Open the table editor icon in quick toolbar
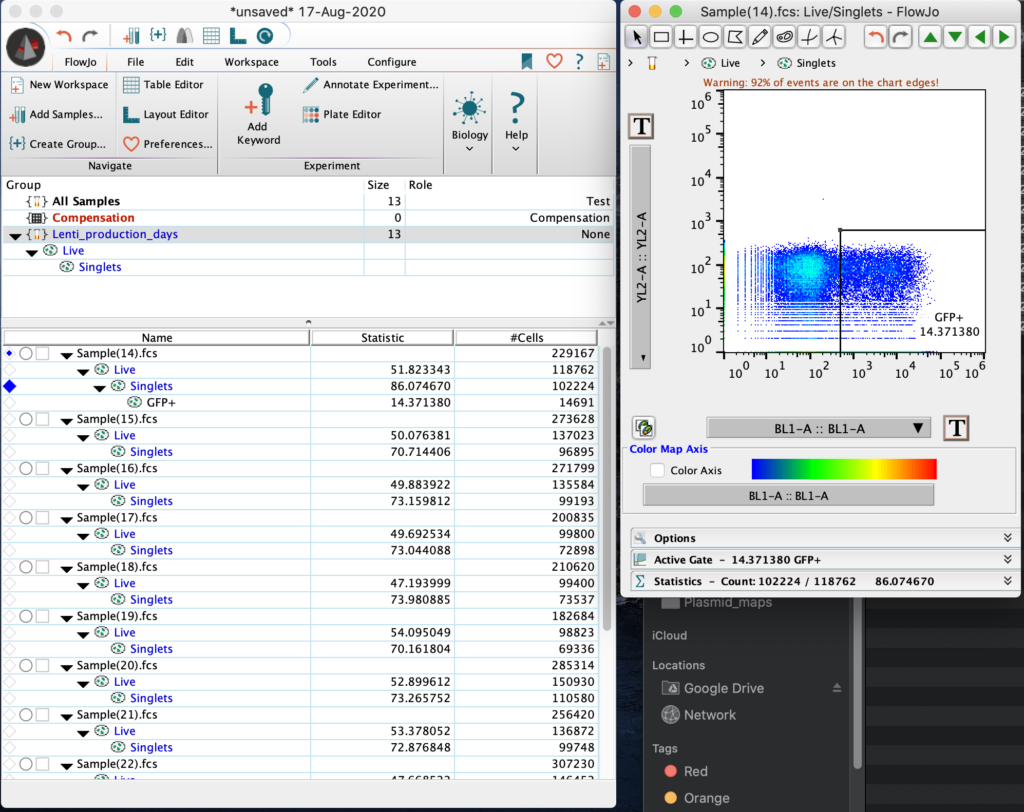Viewport: 1024px width, 812px height. click(211, 36)
